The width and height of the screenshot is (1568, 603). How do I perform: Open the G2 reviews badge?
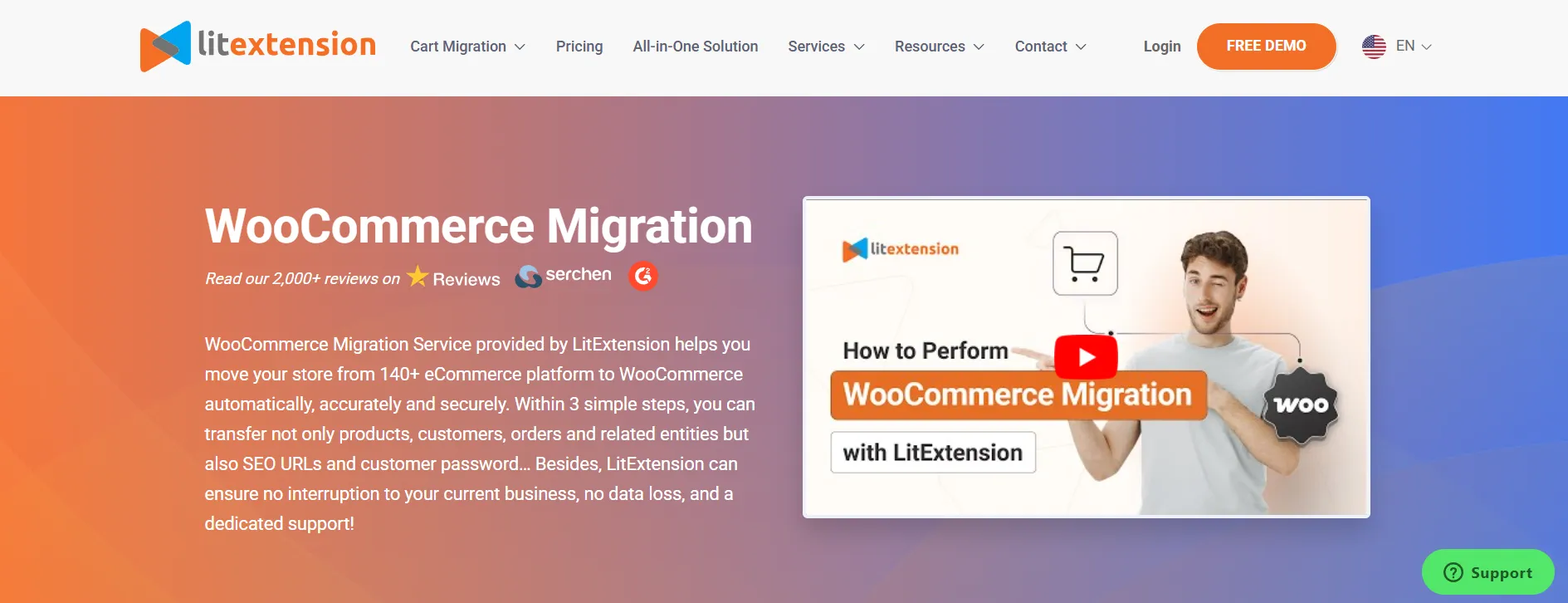click(643, 276)
